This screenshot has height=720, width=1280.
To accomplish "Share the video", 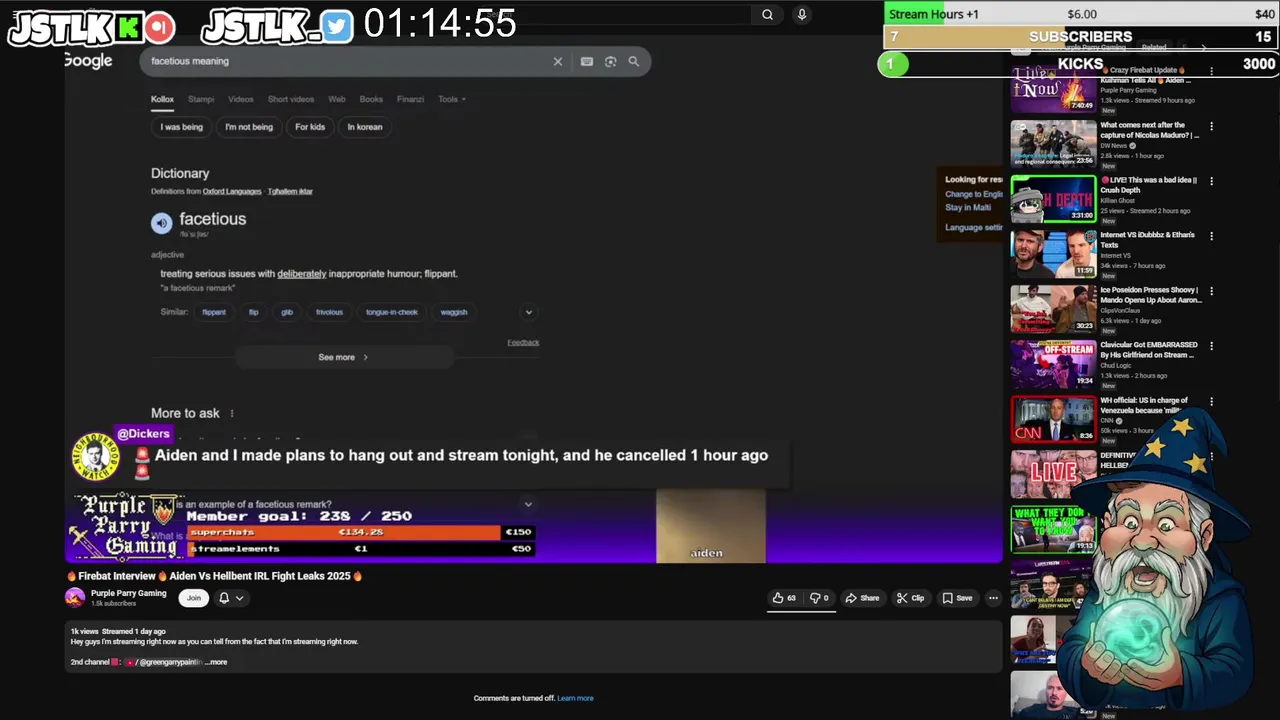I will tap(862, 598).
